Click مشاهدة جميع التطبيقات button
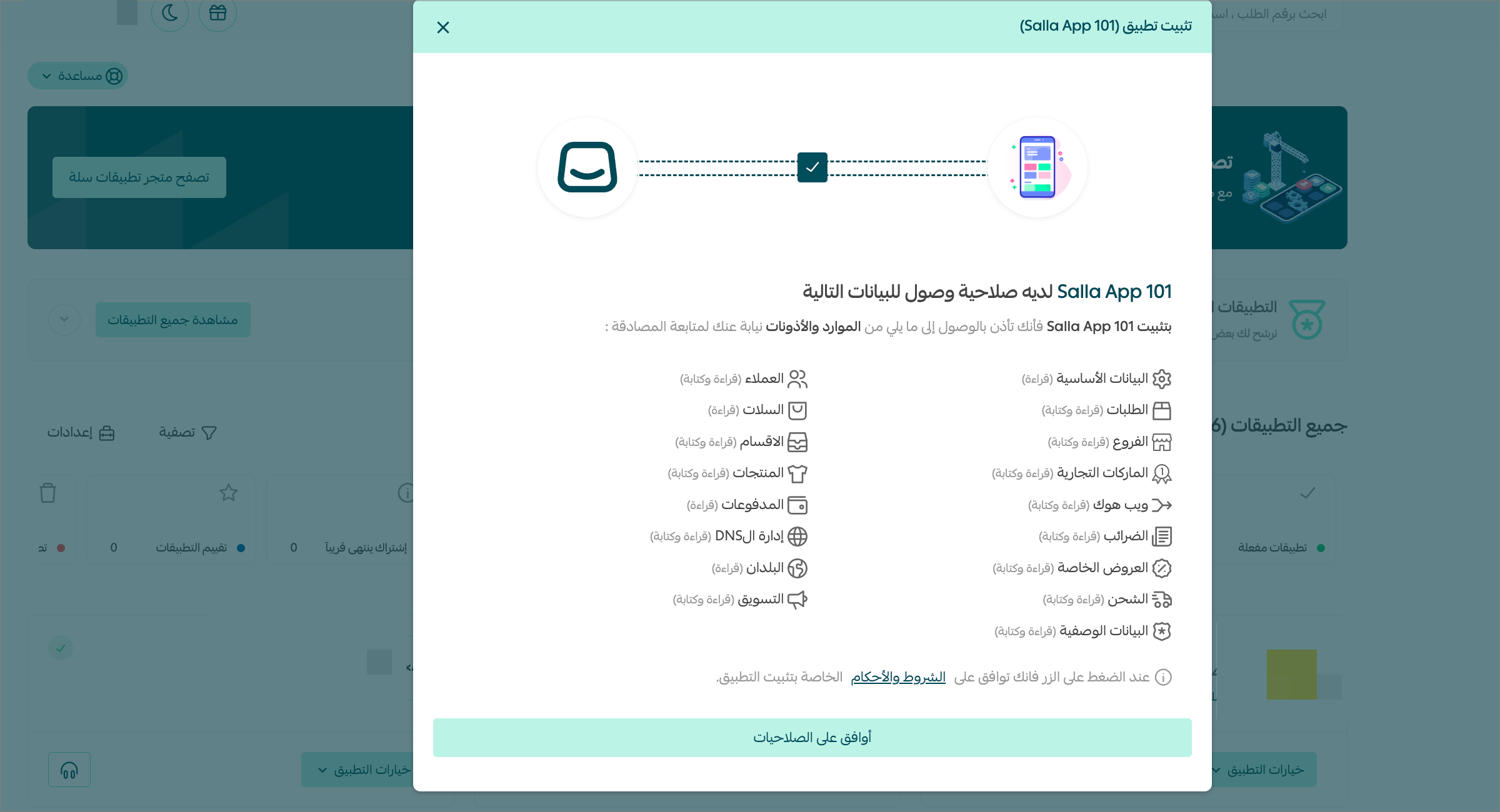1500x812 pixels. (x=173, y=320)
